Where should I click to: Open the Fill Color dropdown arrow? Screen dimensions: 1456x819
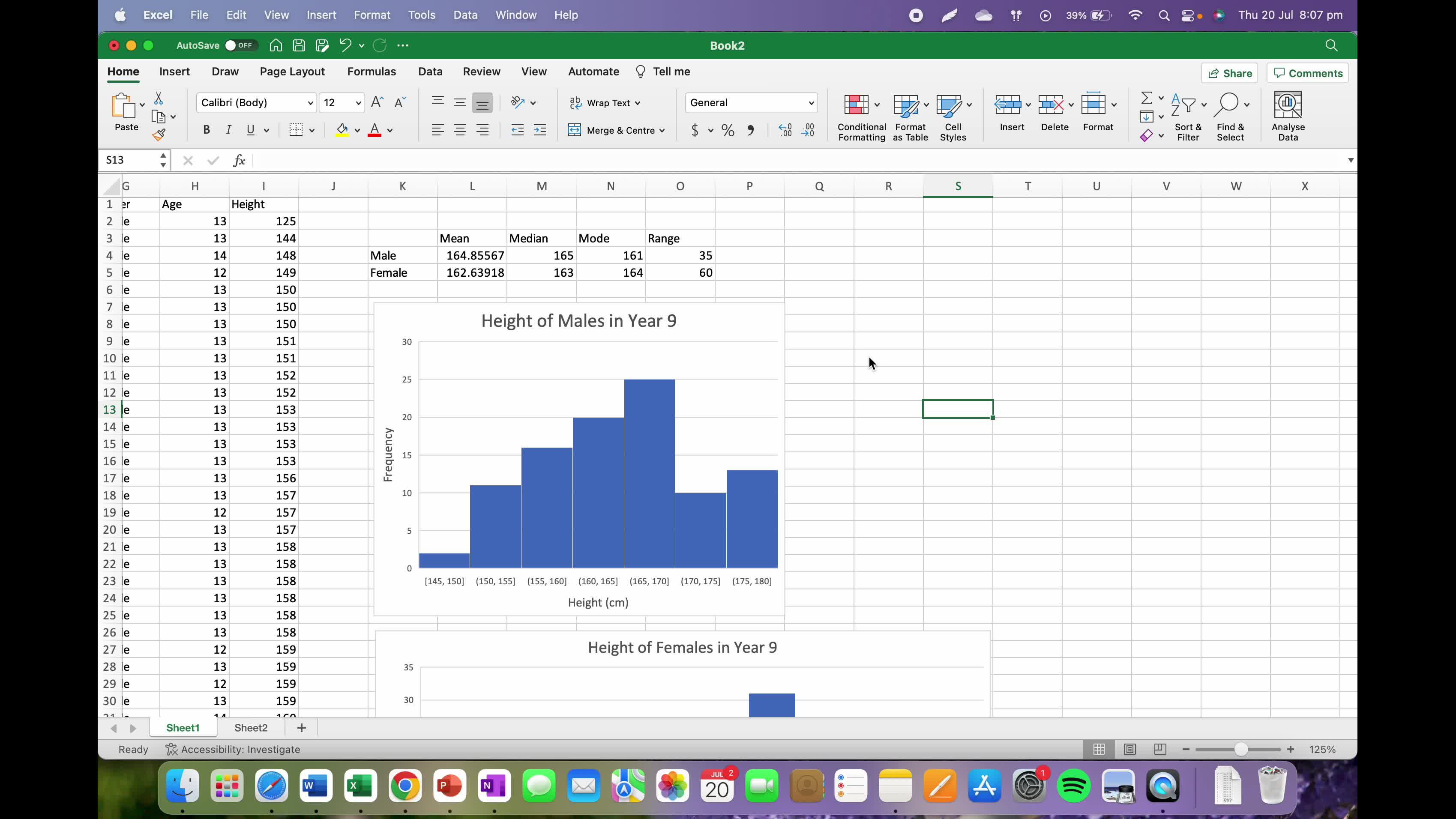point(357,130)
